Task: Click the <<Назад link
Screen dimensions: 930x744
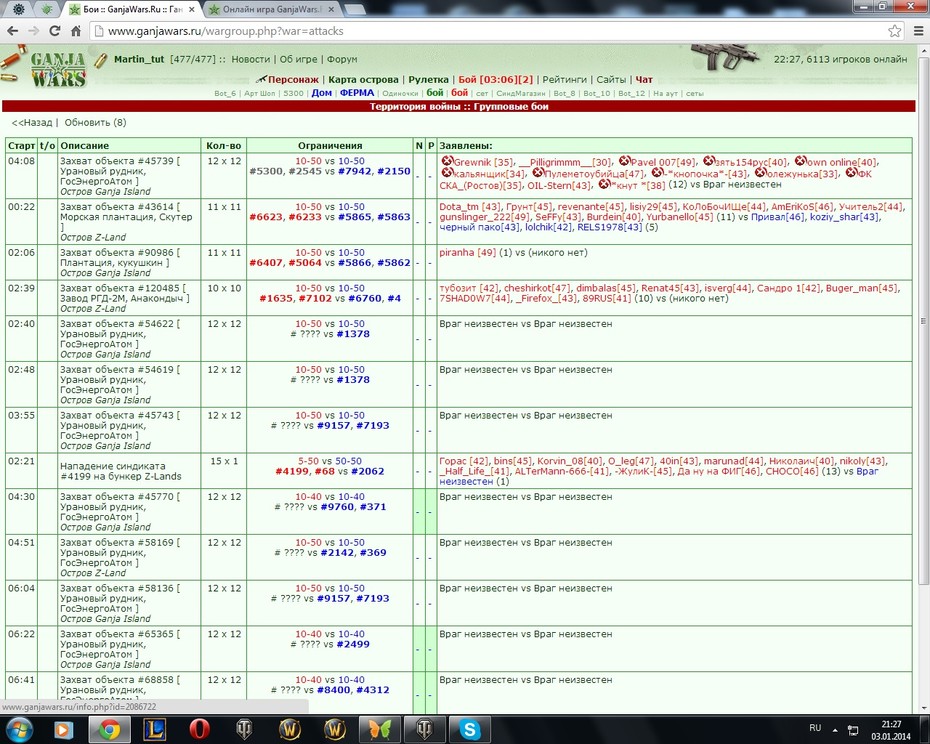Action: click(32, 122)
